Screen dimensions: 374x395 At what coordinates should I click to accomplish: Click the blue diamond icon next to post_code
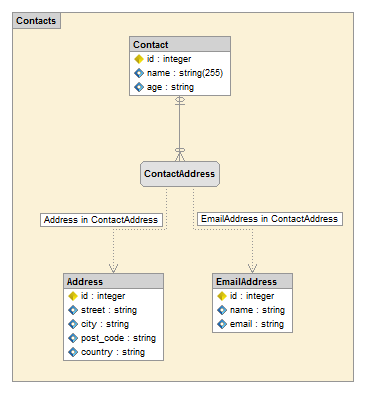point(73,338)
